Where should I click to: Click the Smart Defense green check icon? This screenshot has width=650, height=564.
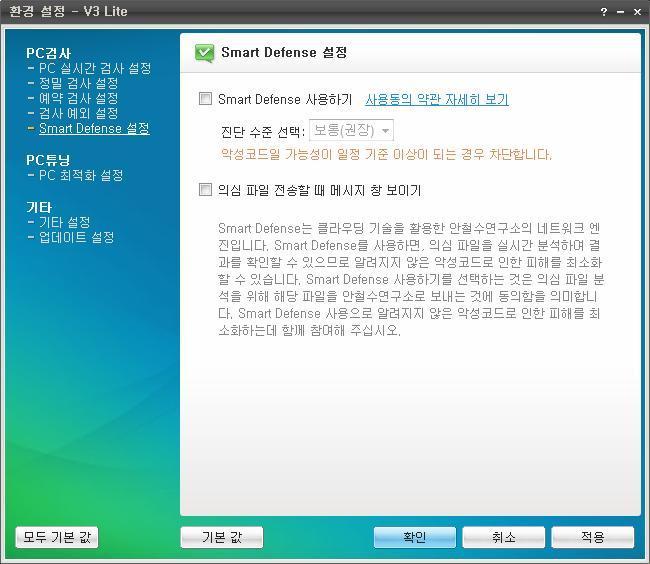pyautogui.click(x=204, y=53)
